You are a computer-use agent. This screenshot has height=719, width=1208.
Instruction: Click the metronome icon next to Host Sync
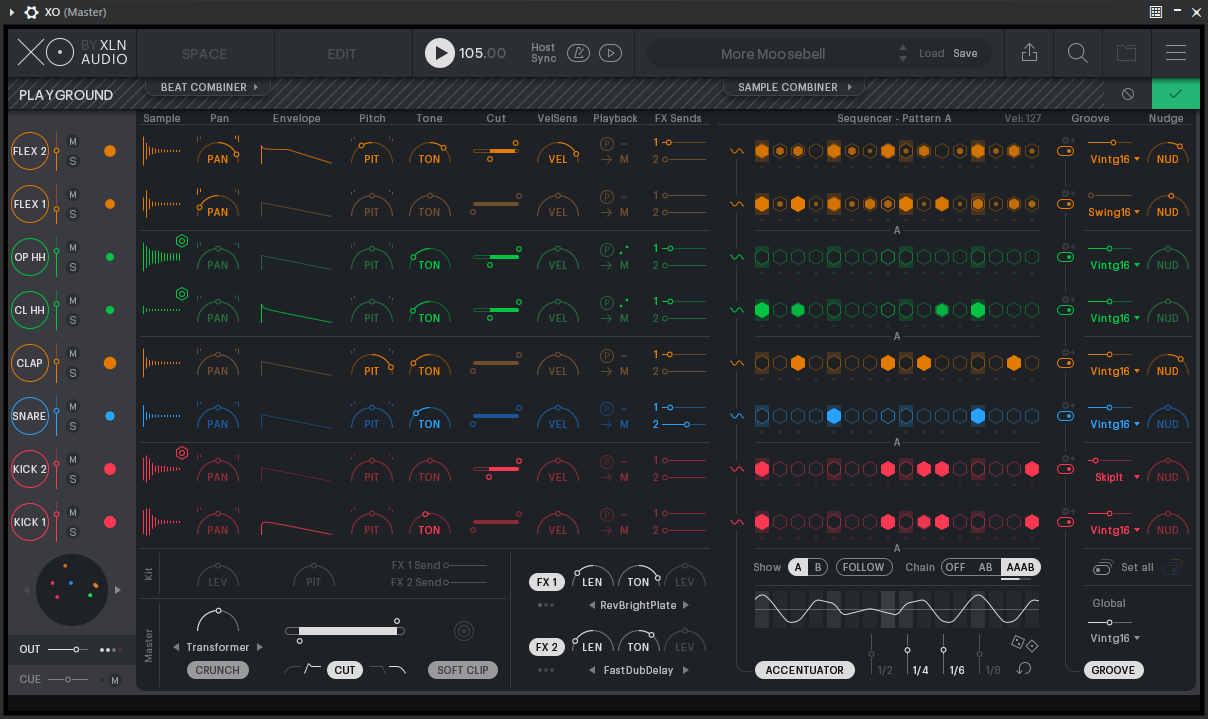578,53
